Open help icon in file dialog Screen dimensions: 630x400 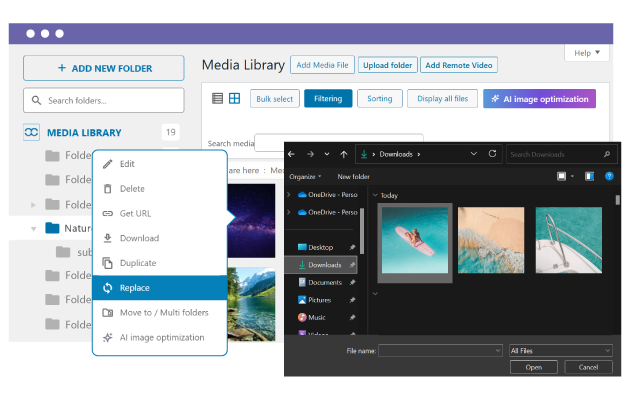[x=608, y=176]
